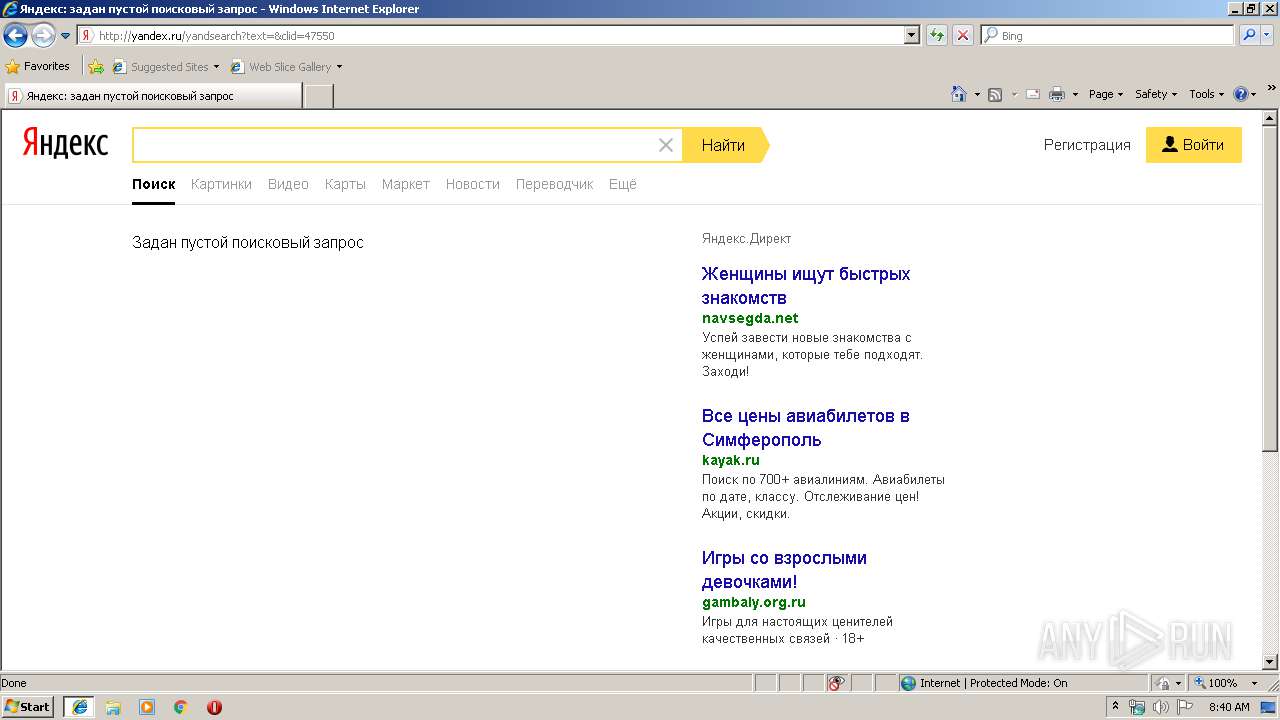Switch to the Видео tab
1280x720 pixels.
click(x=288, y=184)
